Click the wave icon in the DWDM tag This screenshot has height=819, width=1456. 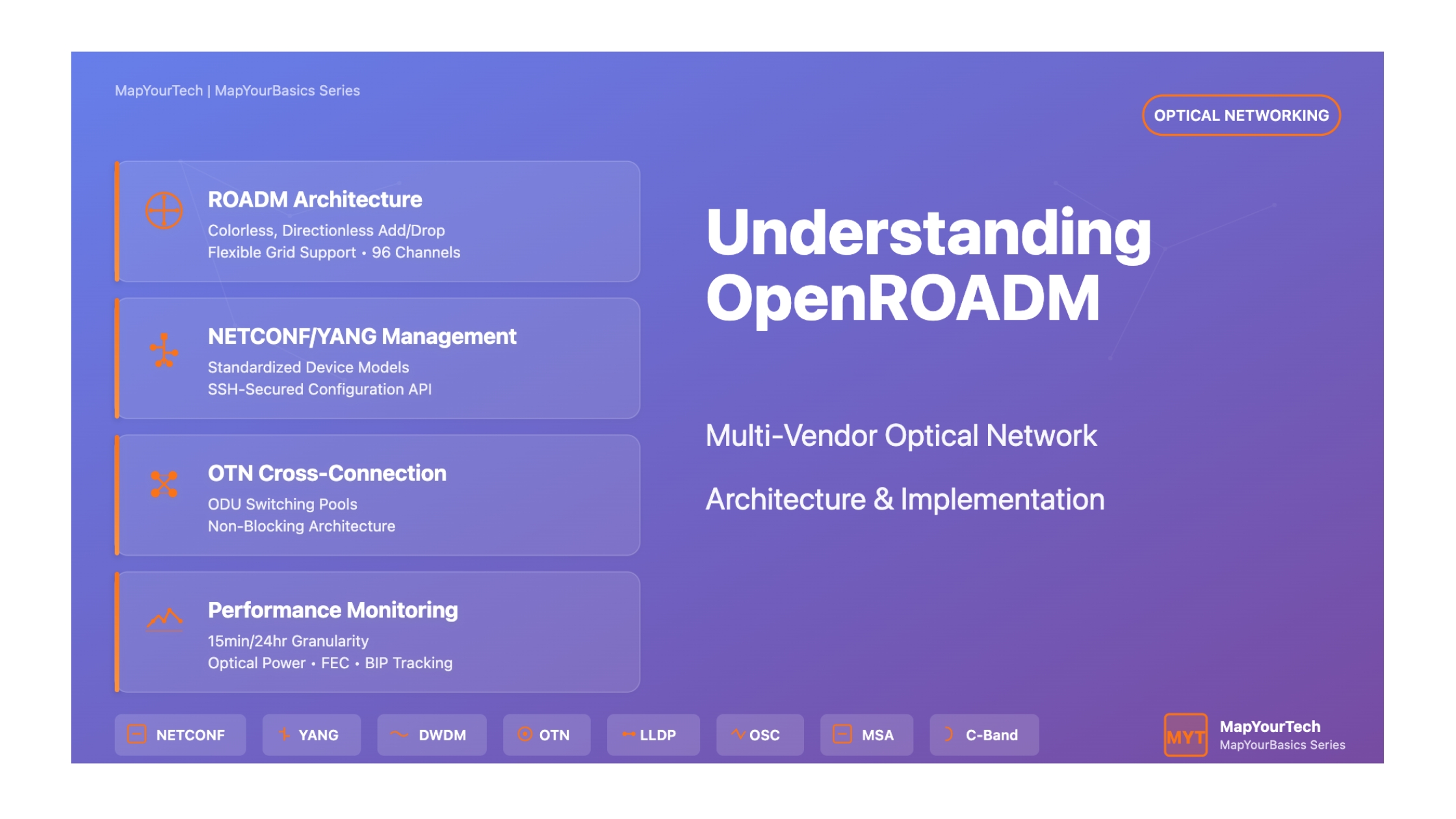399,734
